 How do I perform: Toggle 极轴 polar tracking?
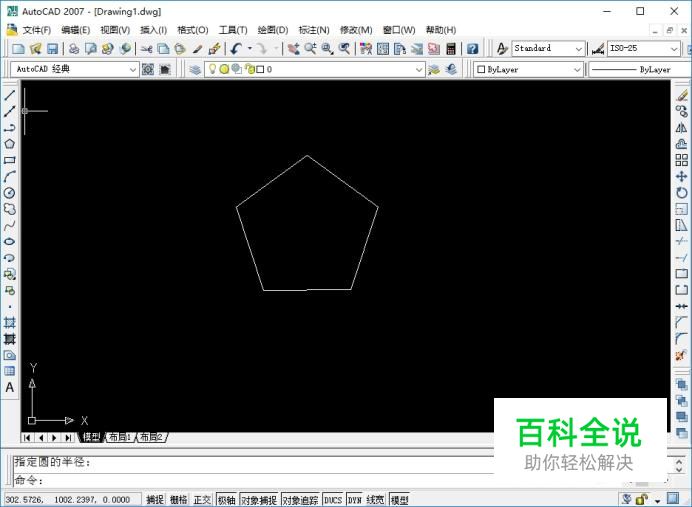coord(226,499)
